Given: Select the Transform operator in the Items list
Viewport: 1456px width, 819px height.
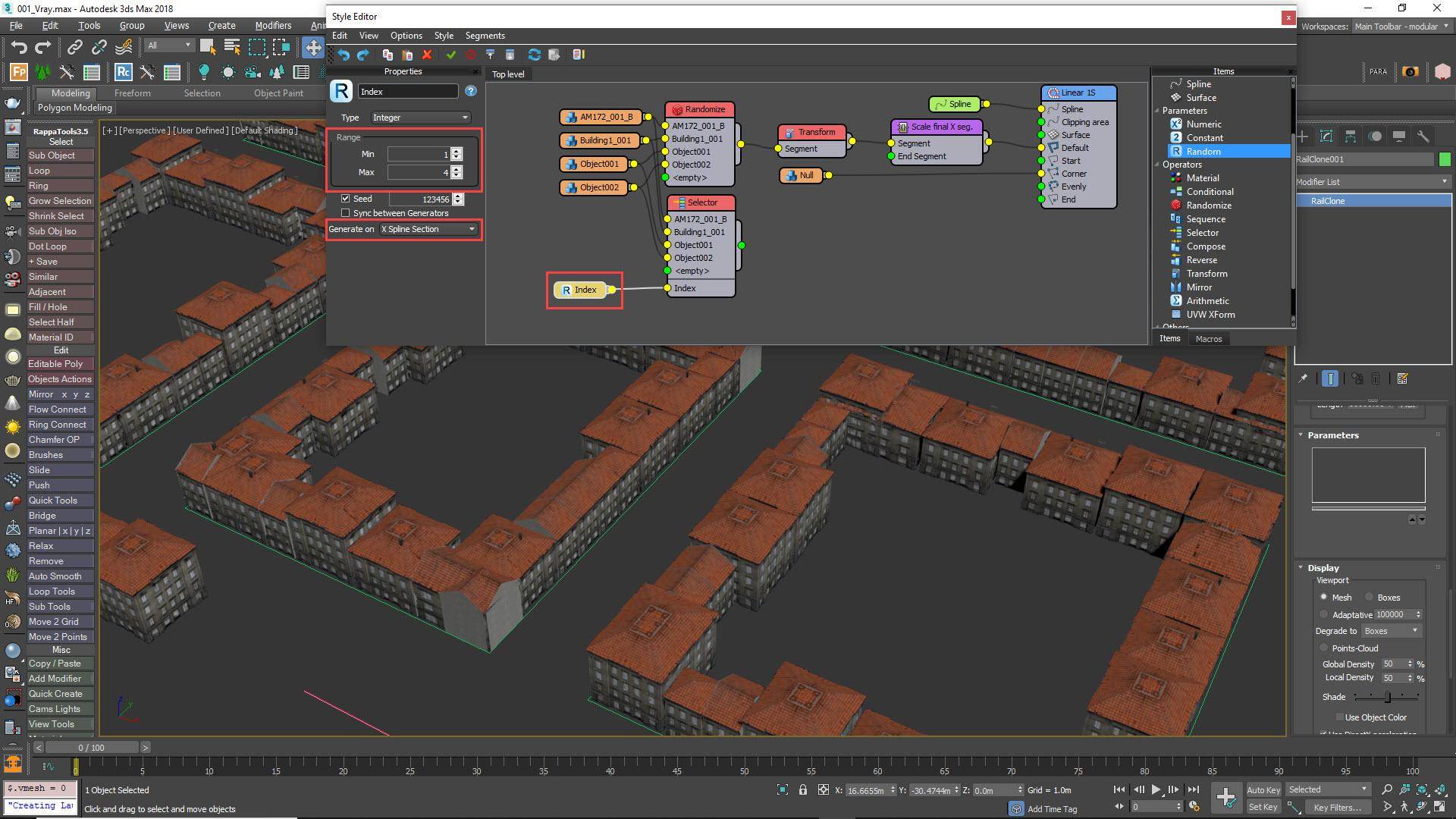Looking at the screenshot, I should [x=1206, y=273].
